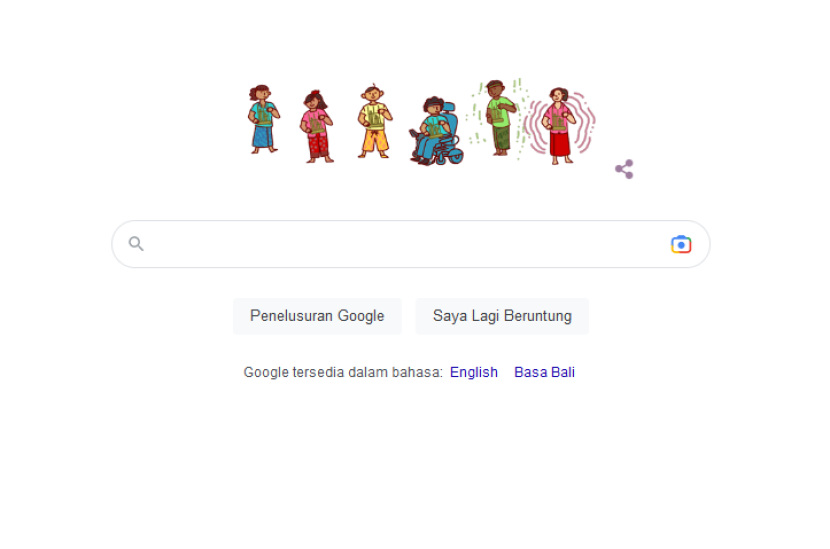Click "Google tersedia dalam bahasa" text
Image resolution: width=830 pixels, height=549 pixels.
[x=343, y=372]
